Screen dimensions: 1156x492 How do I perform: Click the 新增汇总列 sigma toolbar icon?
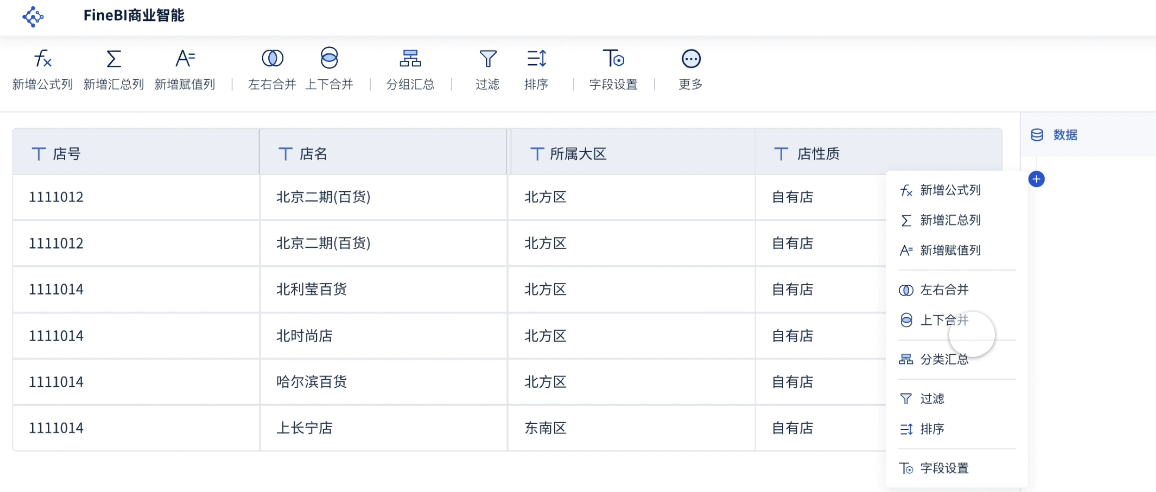click(113, 58)
